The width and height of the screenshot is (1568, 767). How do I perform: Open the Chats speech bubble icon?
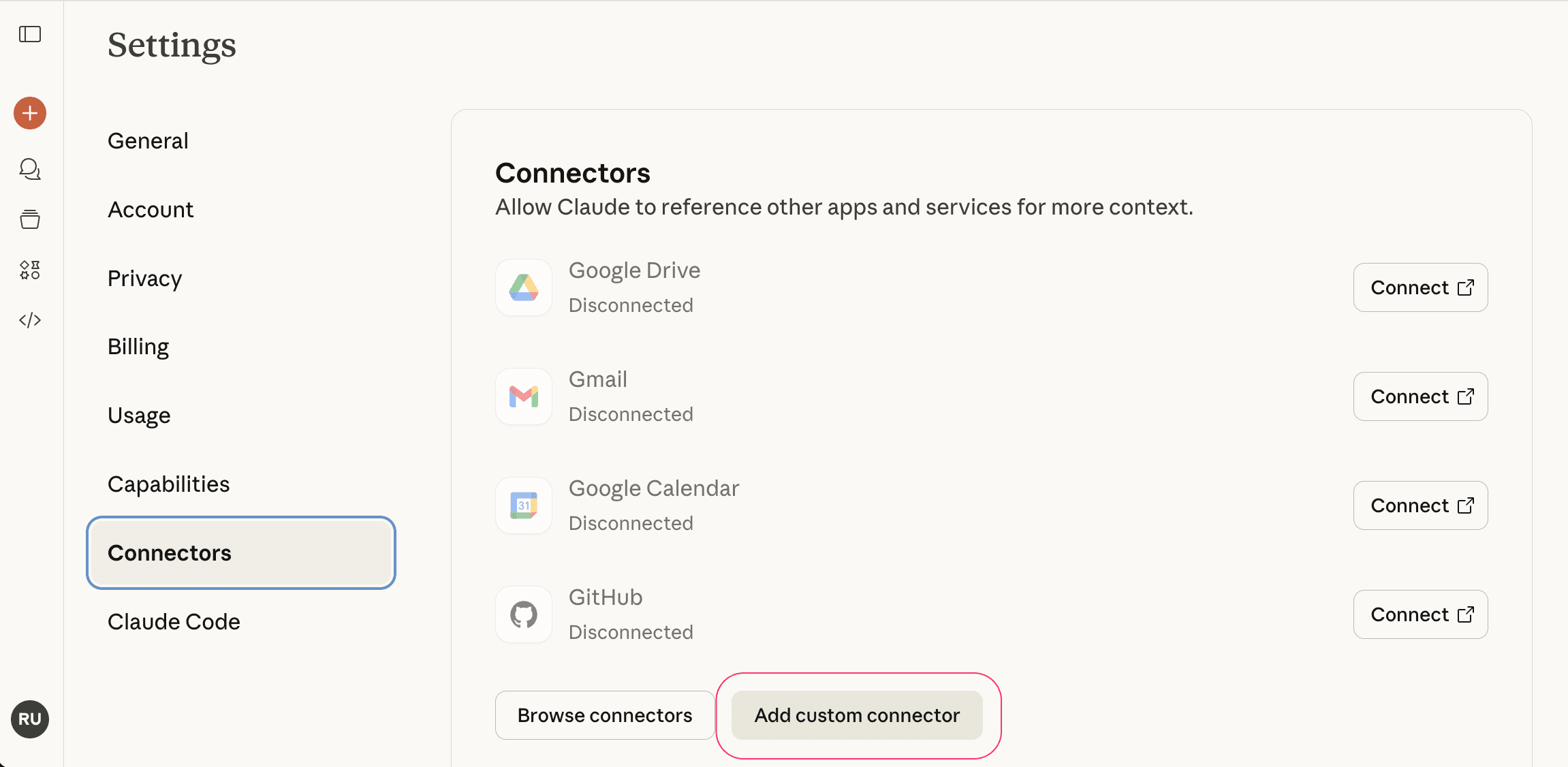pyautogui.click(x=29, y=170)
